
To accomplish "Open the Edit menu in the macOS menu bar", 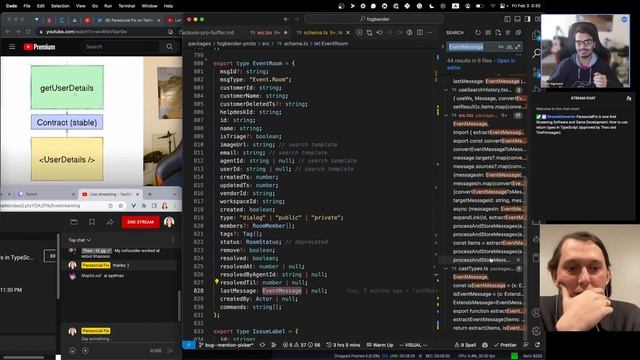I will 41,6.
